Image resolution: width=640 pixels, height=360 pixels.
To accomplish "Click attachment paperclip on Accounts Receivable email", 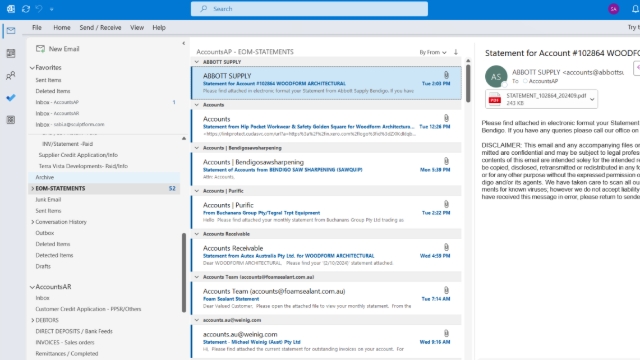I will [447, 247].
